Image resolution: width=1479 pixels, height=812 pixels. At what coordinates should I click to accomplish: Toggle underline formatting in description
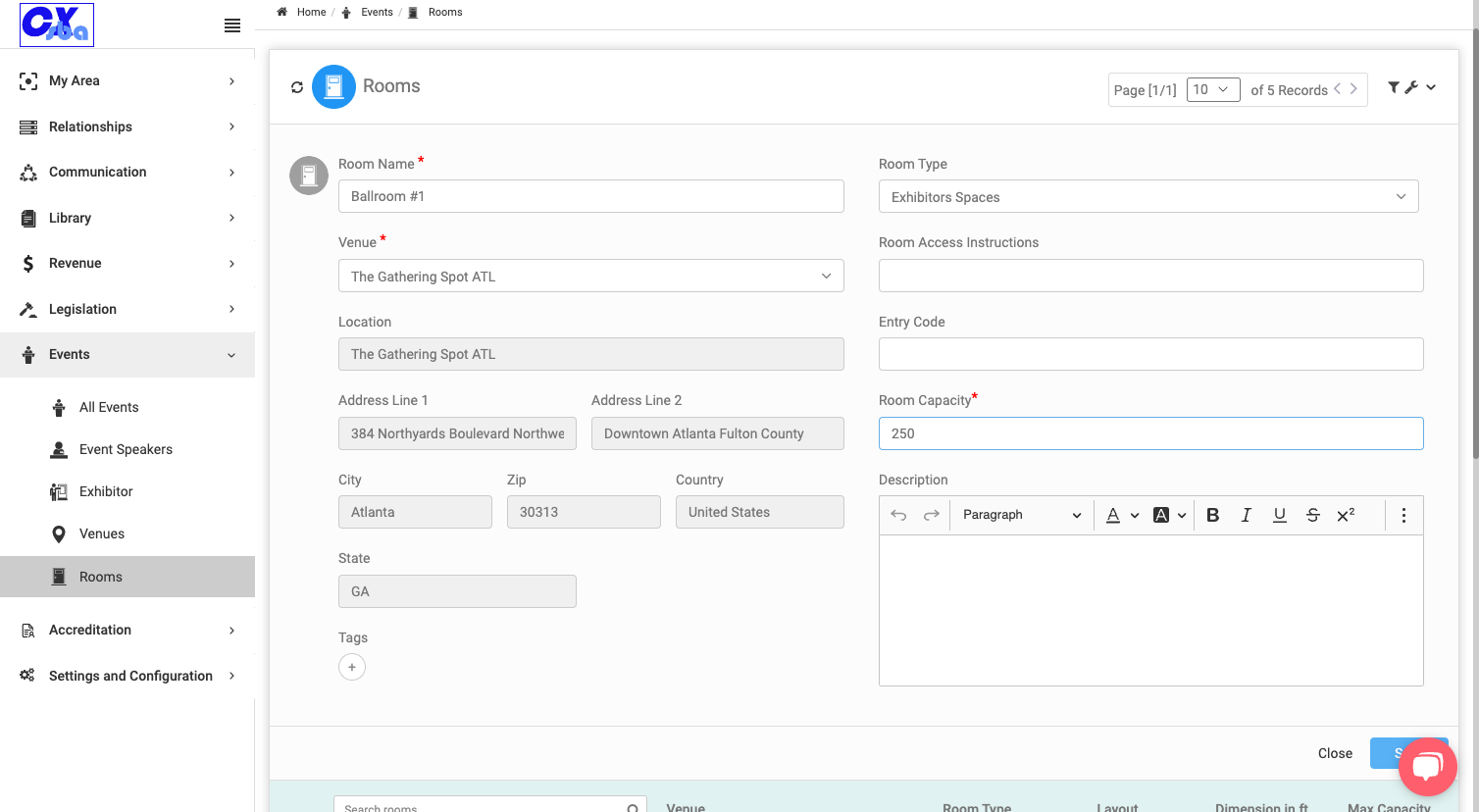1279,515
